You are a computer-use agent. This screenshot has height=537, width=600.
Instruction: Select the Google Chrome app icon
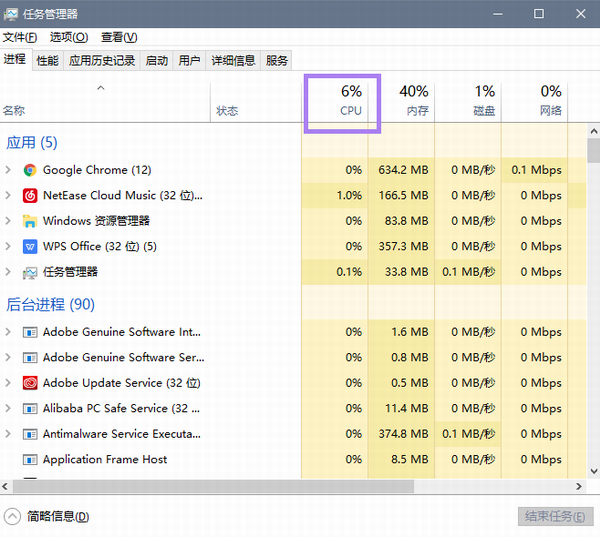pos(30,170)
